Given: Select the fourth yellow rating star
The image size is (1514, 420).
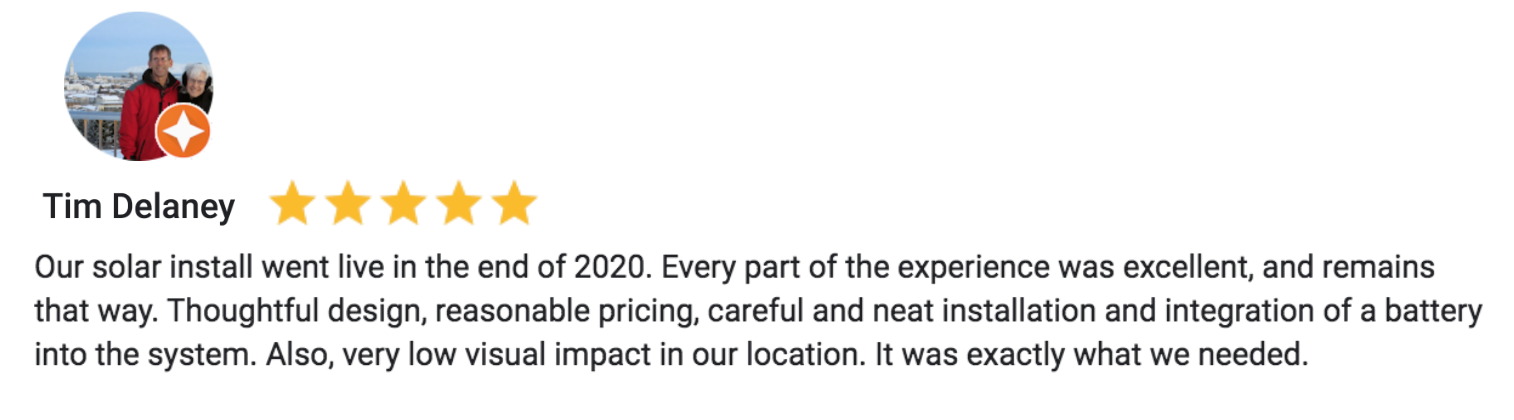Looking at the screenshot, I should 459,204.
